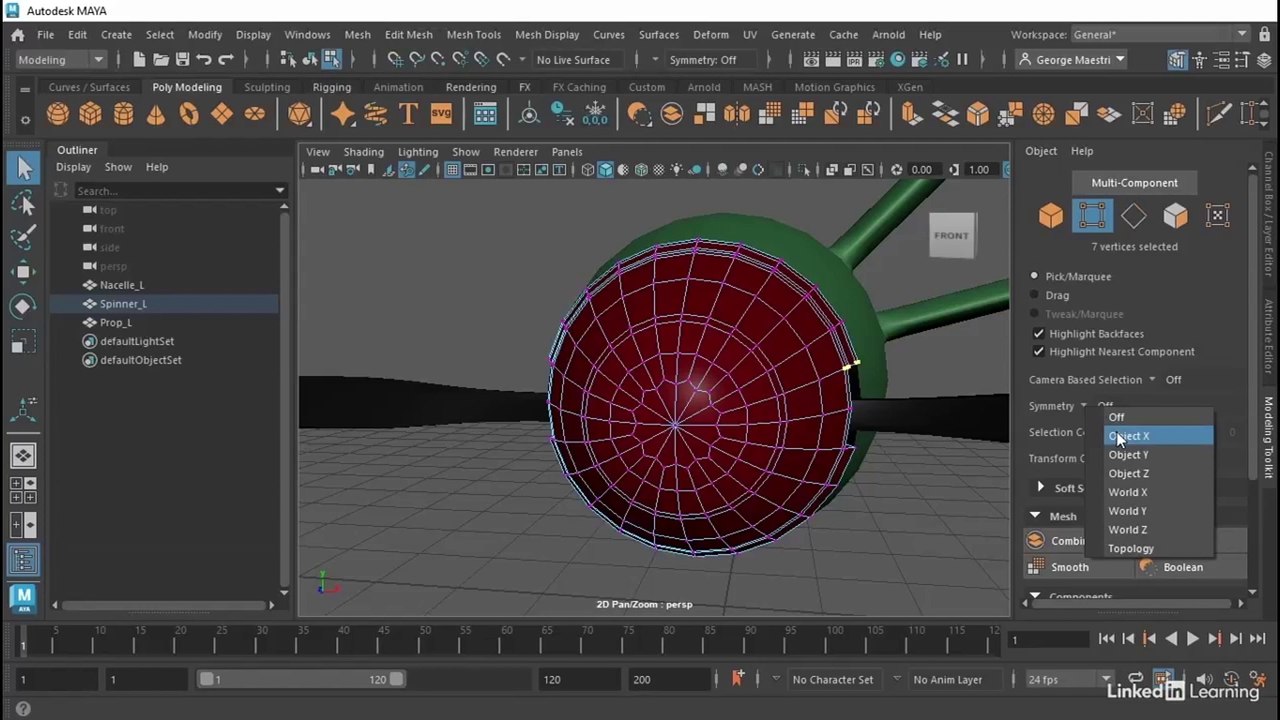Viewport: 1280px width, 720px height.
Task: Switch toolkit to Edge selection mode
Action: click(x=1134, y=216)
